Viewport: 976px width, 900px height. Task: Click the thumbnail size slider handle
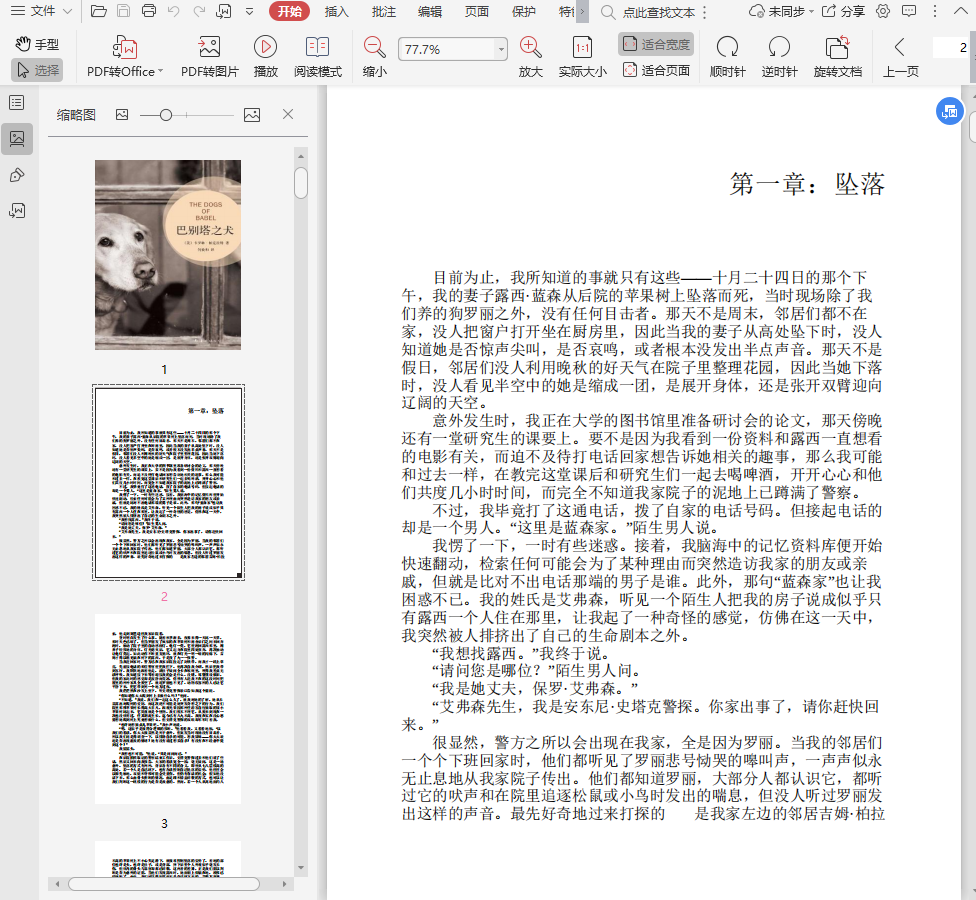[166, 115]
